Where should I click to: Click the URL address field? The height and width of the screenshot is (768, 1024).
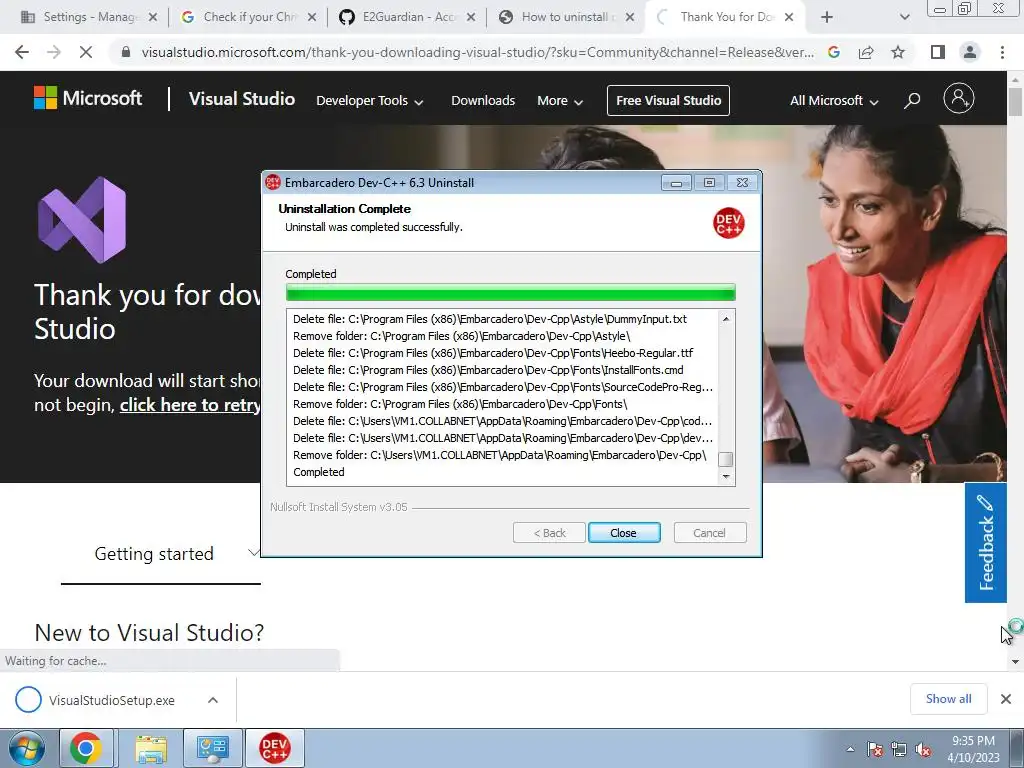(x=477, y=52)
